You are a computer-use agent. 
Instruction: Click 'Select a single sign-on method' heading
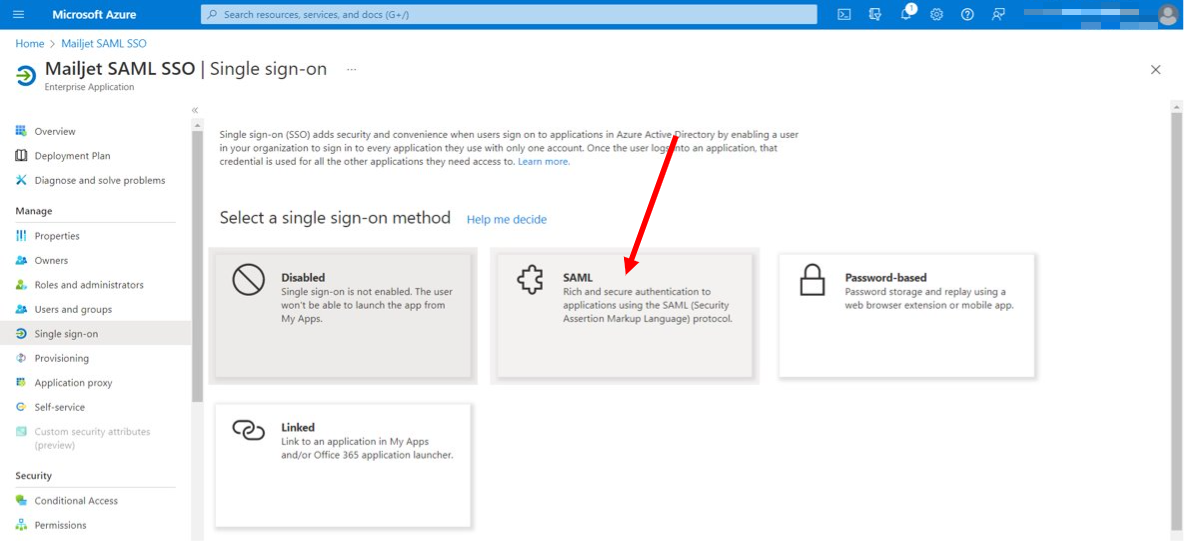pyautogui.click(x=335, y=218)
